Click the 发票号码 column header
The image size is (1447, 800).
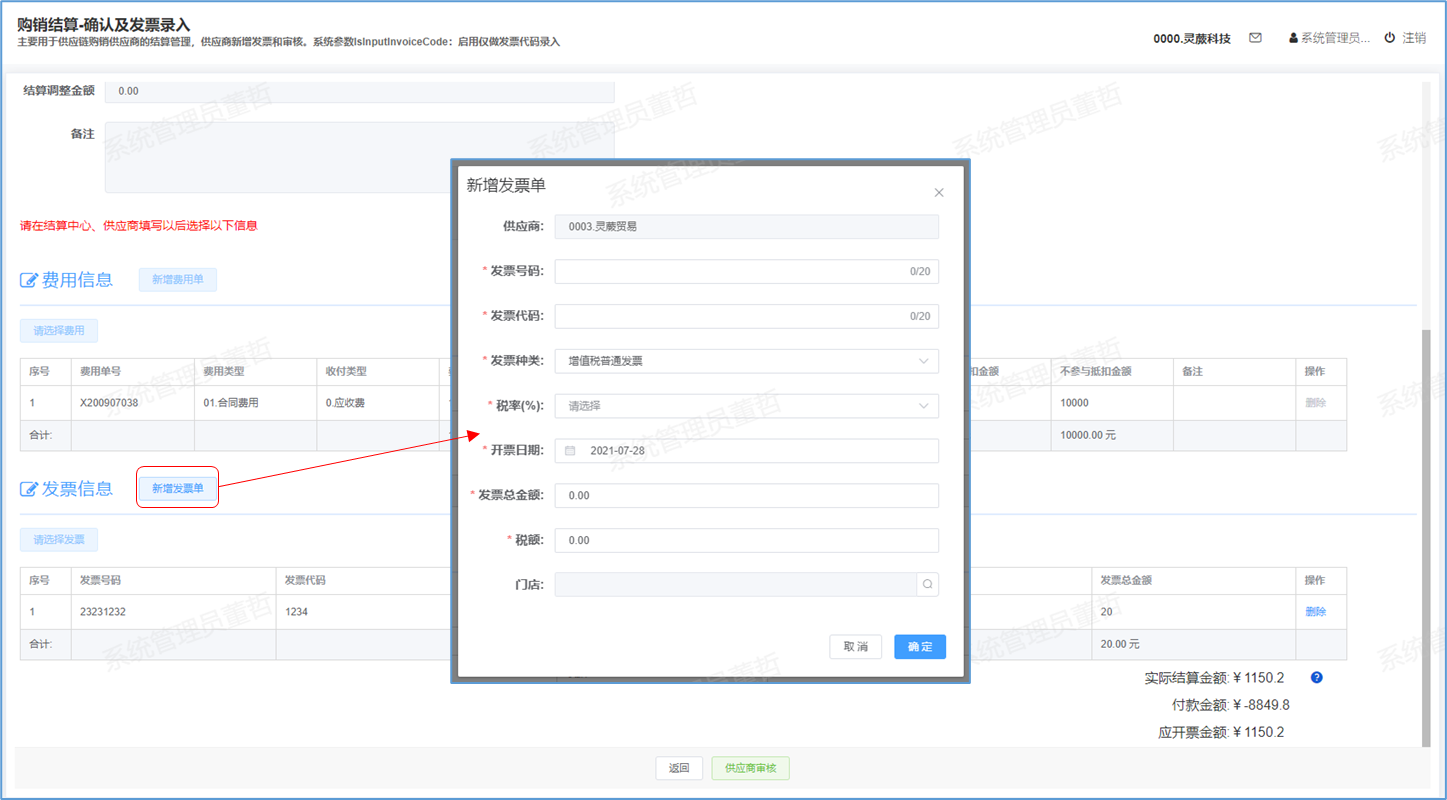pyautogui.click(x=174, y=580)
